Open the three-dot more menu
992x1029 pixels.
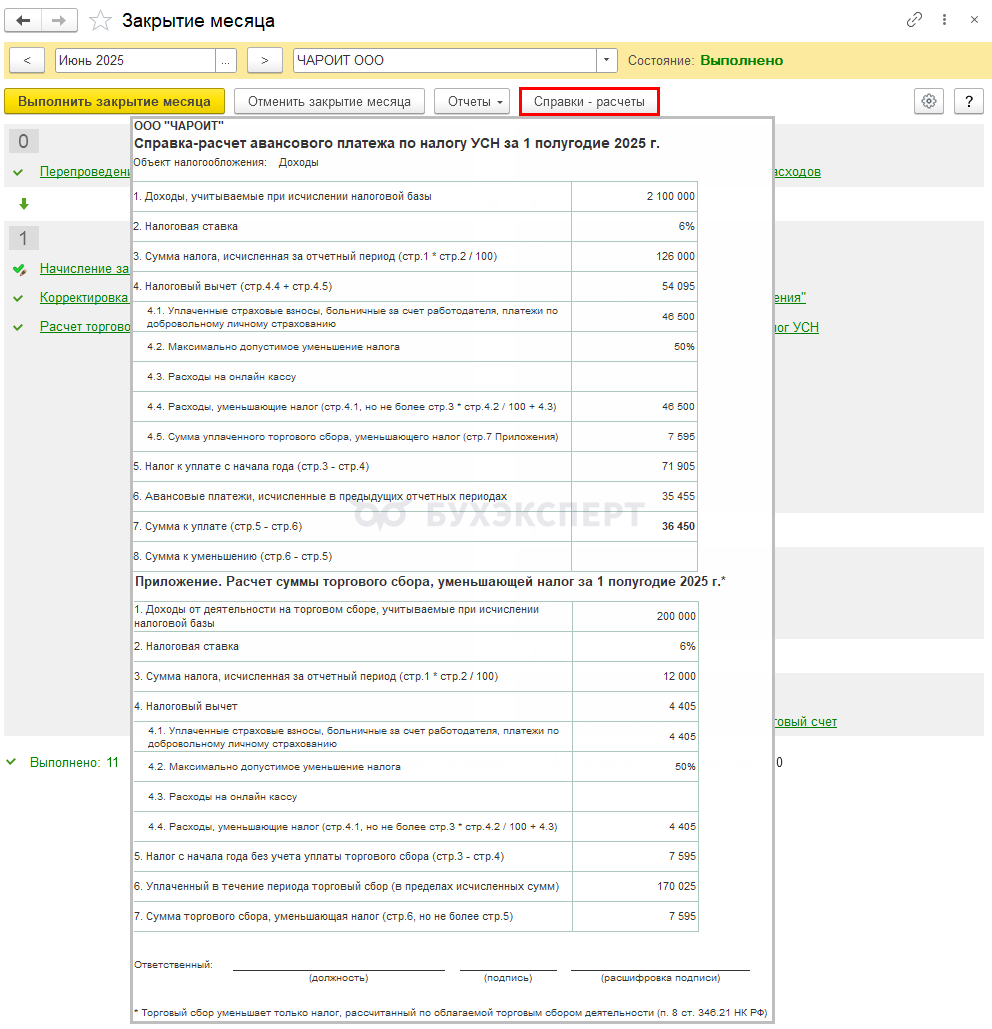[944, 20]
